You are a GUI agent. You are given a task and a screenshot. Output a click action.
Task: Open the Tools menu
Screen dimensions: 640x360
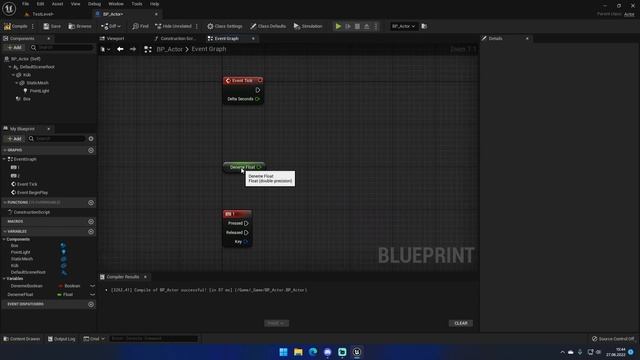click(x=137, y=4)
